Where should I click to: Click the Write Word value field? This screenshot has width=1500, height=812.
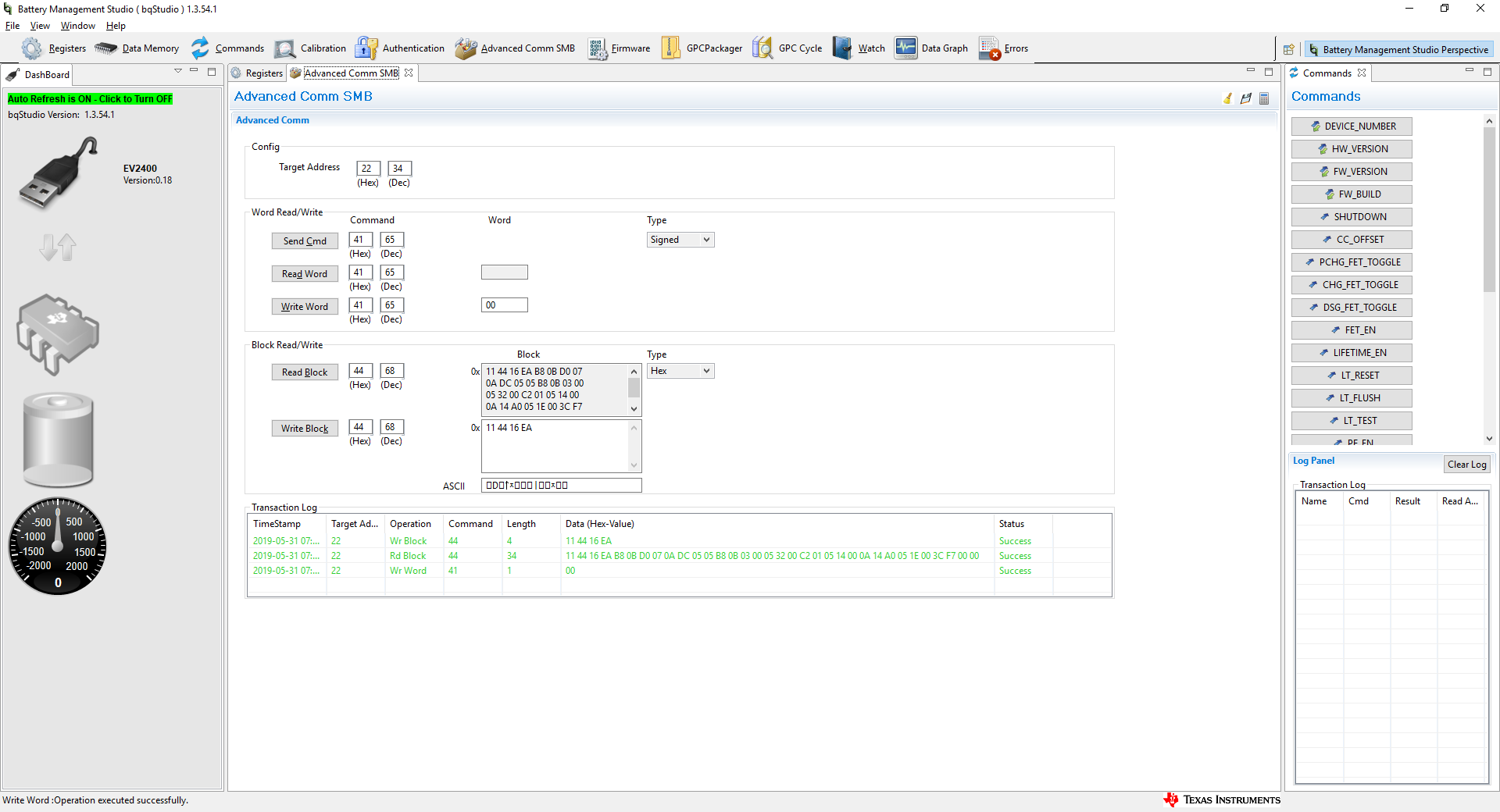pos(505,305)
